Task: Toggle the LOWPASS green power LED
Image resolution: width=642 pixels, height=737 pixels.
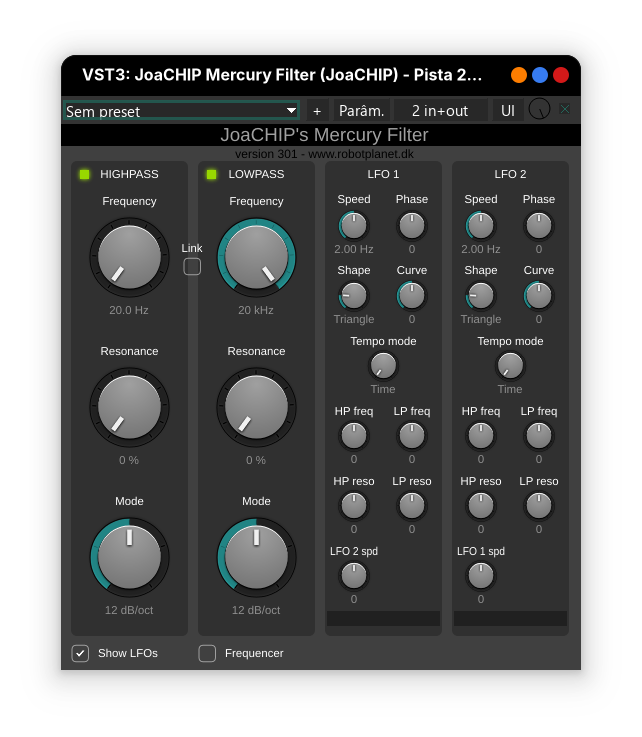Action: click(x=211, y=174)
